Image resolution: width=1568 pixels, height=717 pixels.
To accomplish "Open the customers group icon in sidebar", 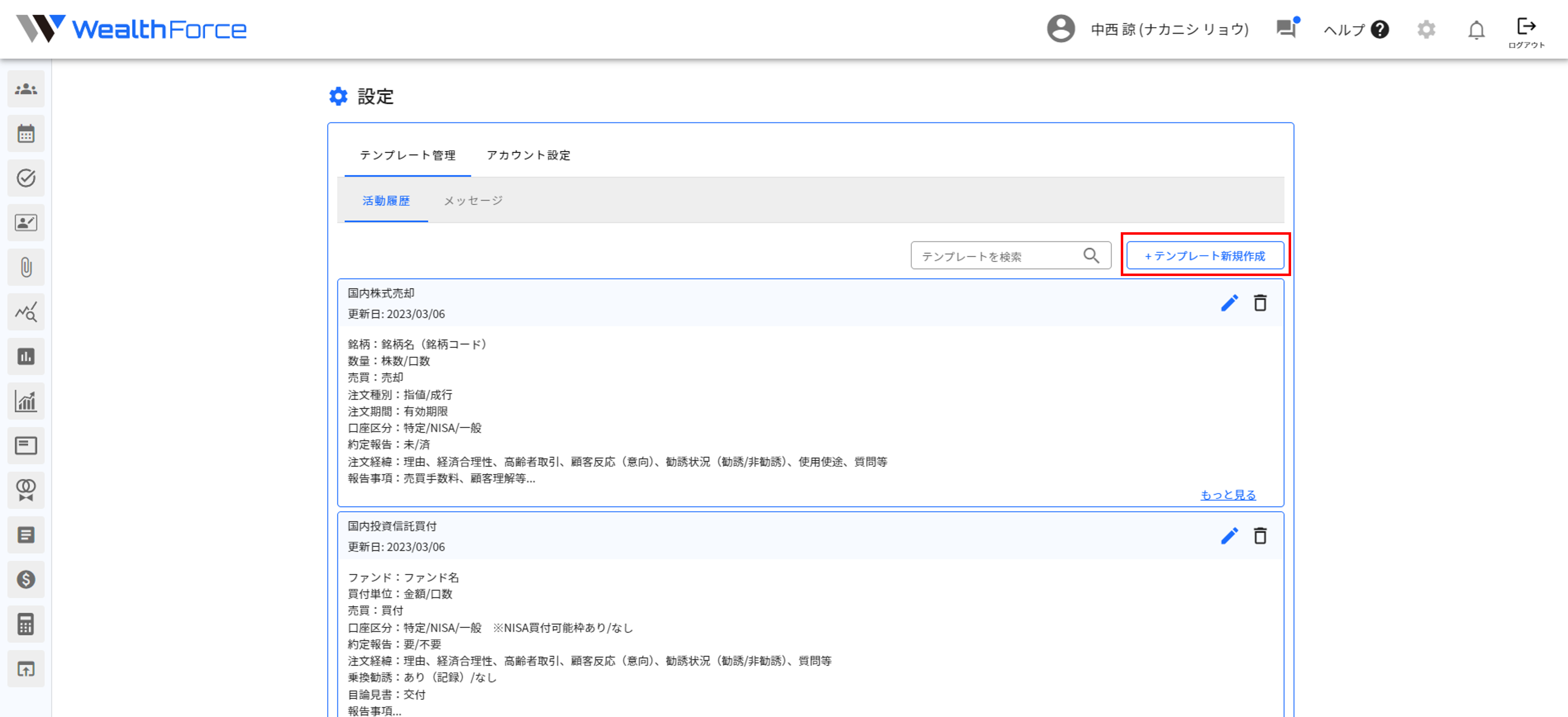I will click(x=26, y=89).
